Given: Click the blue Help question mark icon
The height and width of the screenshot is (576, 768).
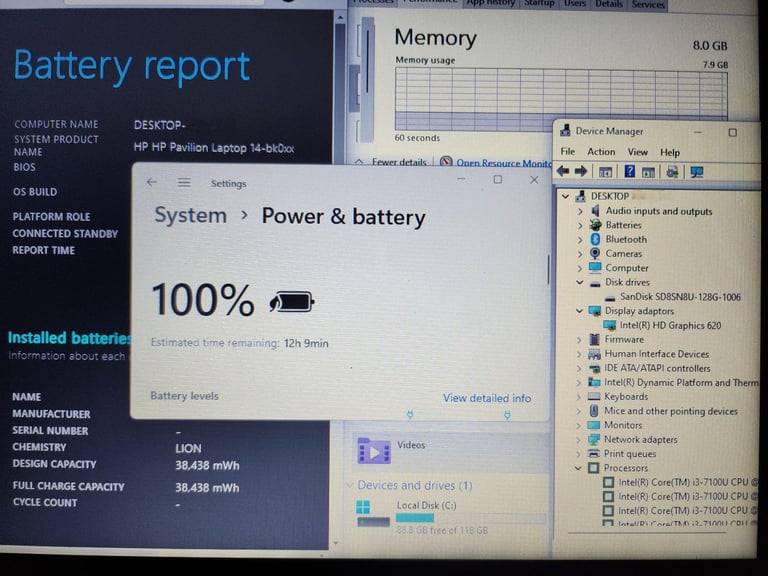Looking at the screenshot, I should (630, 171).
